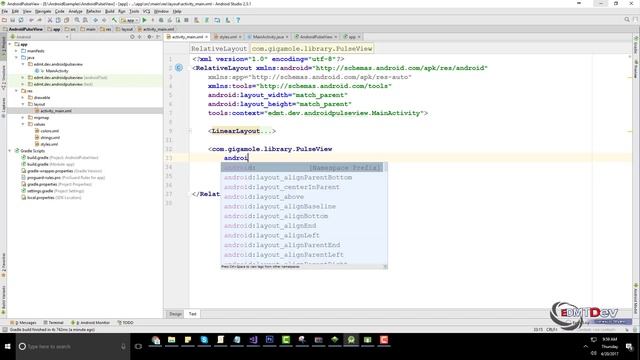Click the Windows Start button
The height and width of the screenshot is (360, 640).
click(7, 347)
